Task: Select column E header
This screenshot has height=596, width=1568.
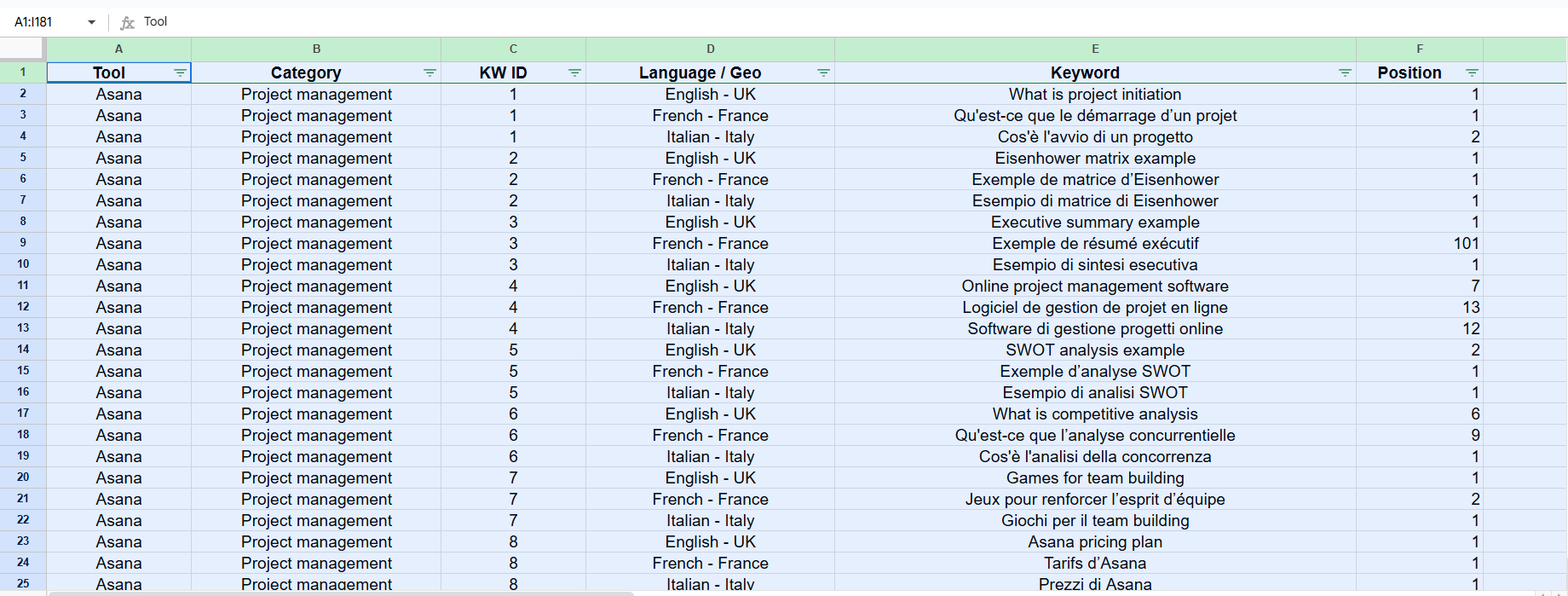Action: coord(1095,49)
